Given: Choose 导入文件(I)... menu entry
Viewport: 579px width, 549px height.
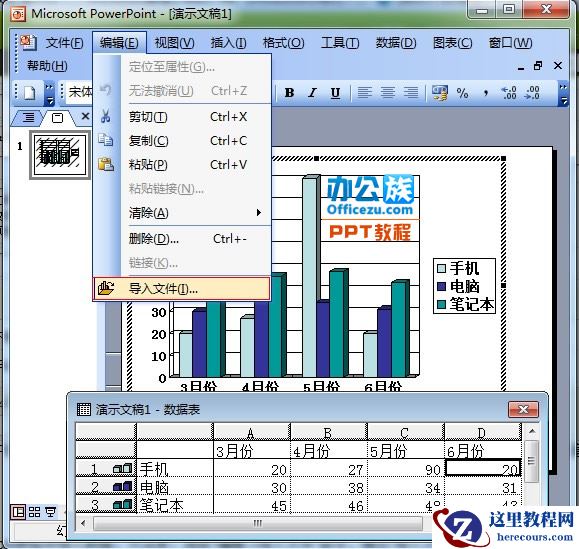Looking at the screenshot, I should tap(181, 288).
